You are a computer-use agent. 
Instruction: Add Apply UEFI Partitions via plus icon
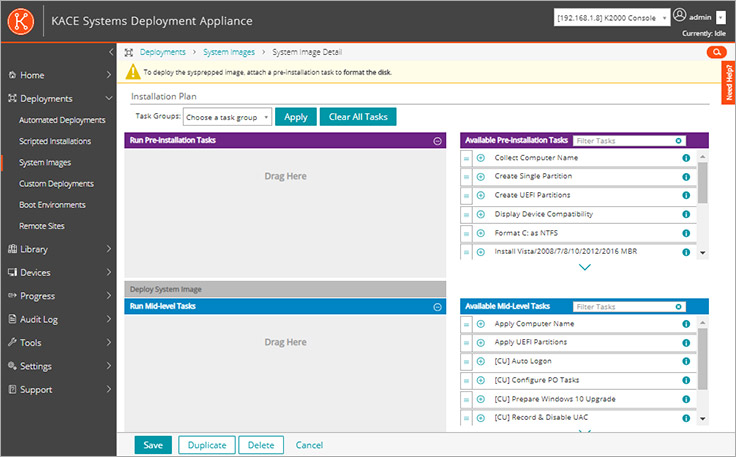click(481, 343)
